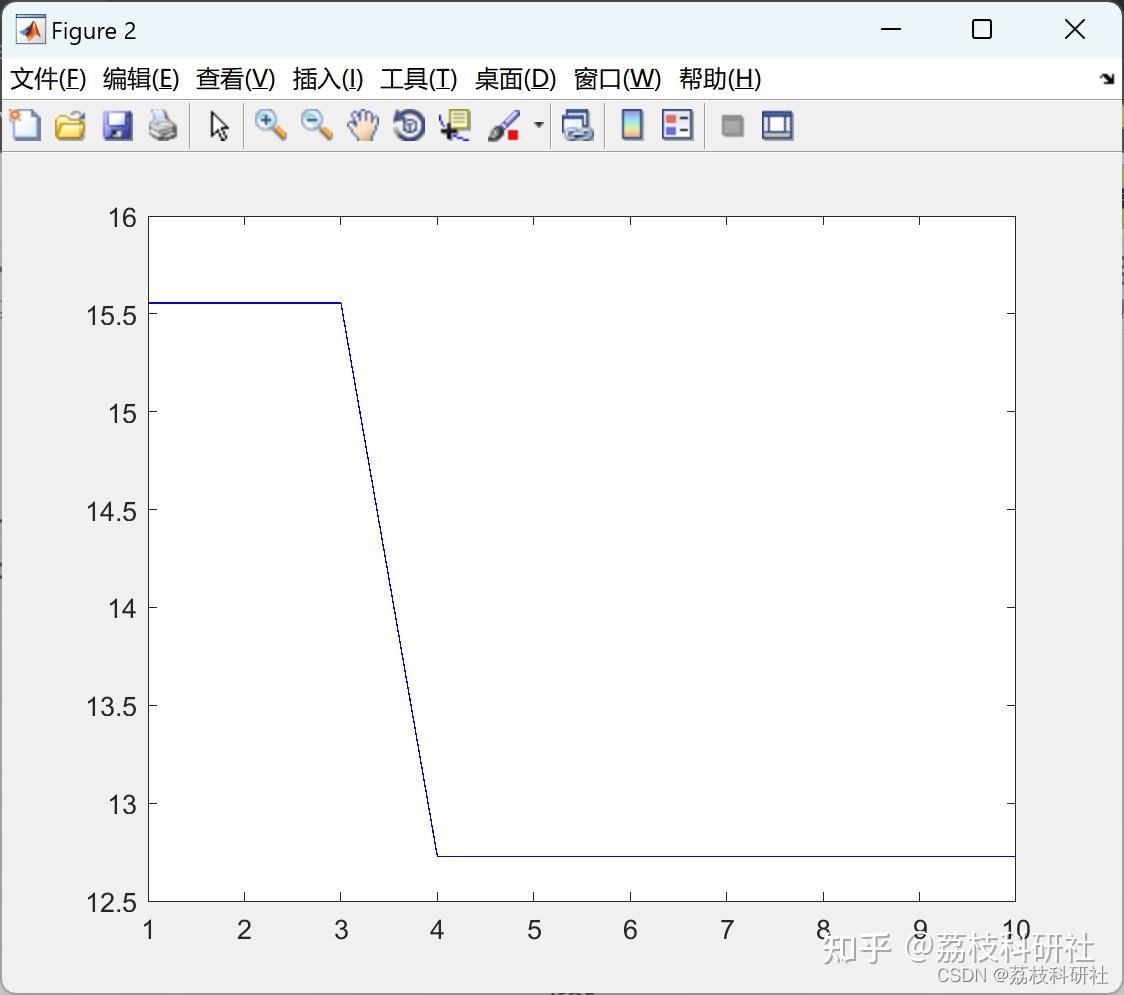Click x-axis tick label 5
The height and width of the screenshot is (995, 1124).
534,930
